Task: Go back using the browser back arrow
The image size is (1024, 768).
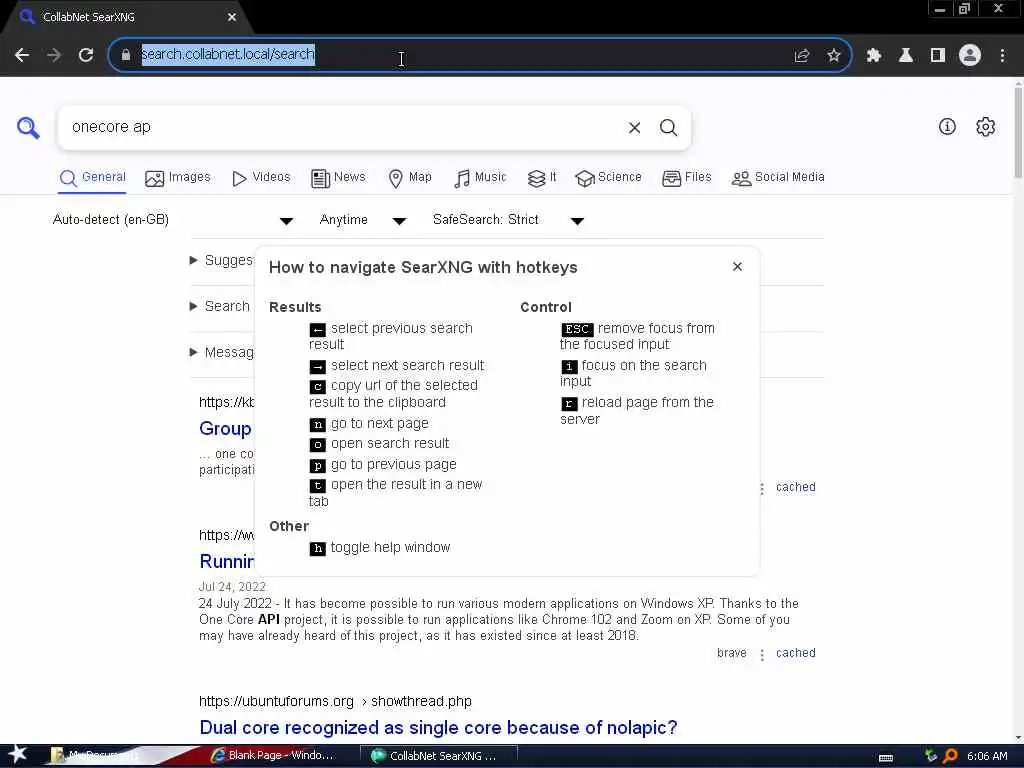Action: click(22, 55)
